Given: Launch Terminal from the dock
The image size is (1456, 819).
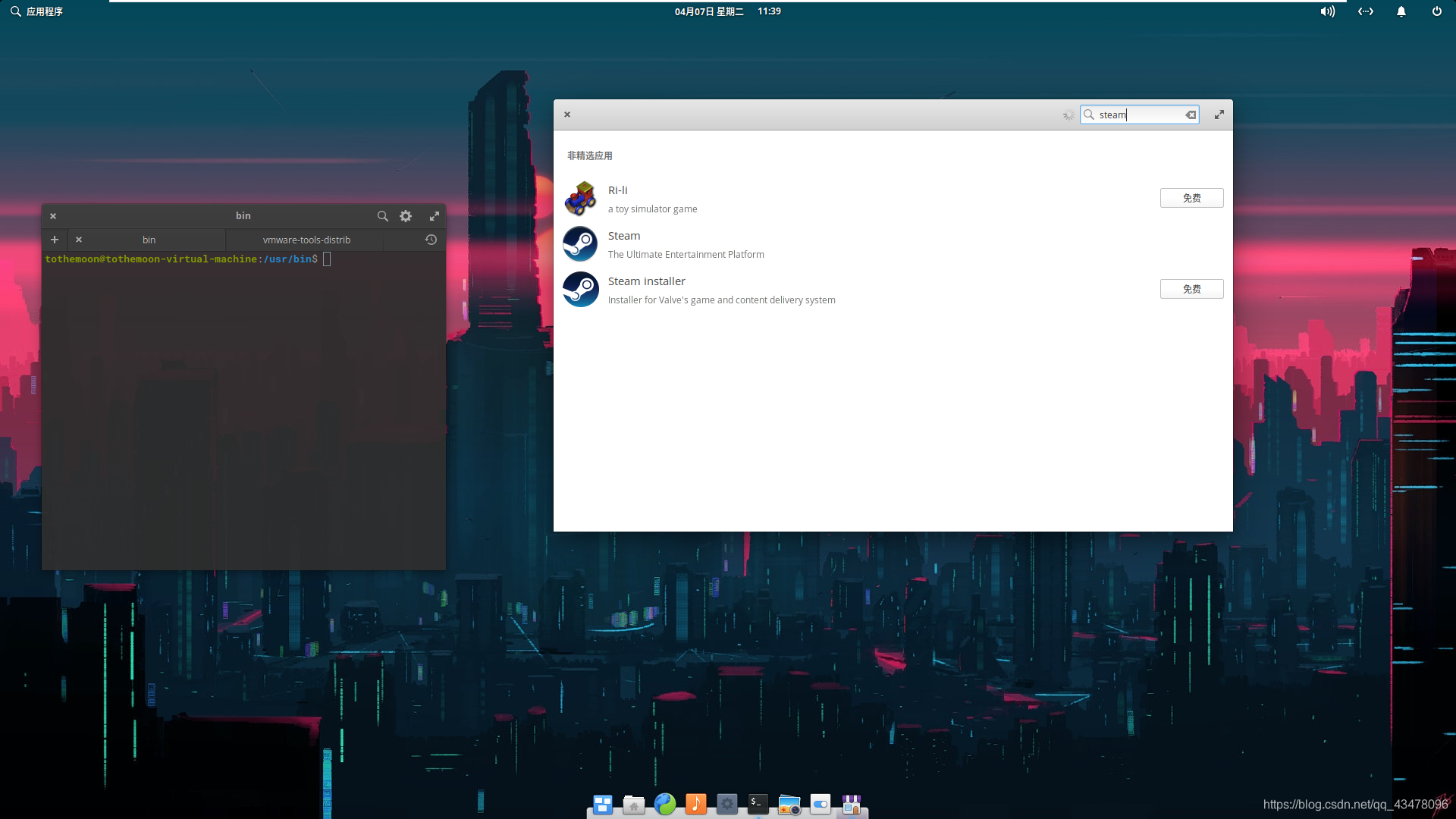Looking at the screenshot, I should click(758, 804).
